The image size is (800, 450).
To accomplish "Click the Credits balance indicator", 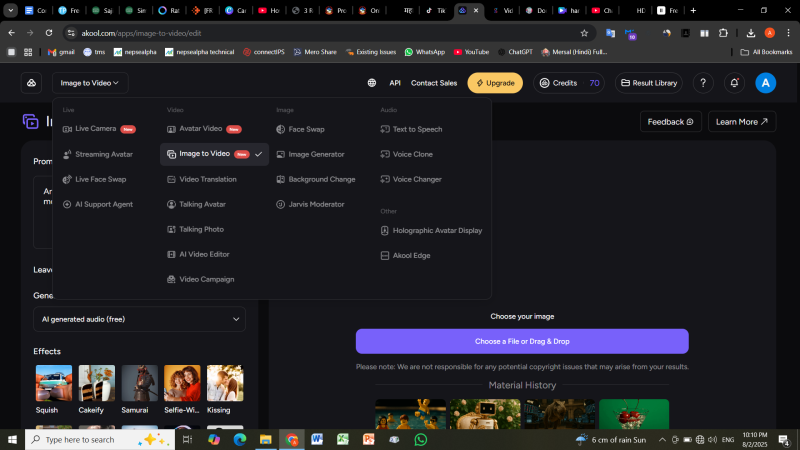I will (x=570, y=83).
